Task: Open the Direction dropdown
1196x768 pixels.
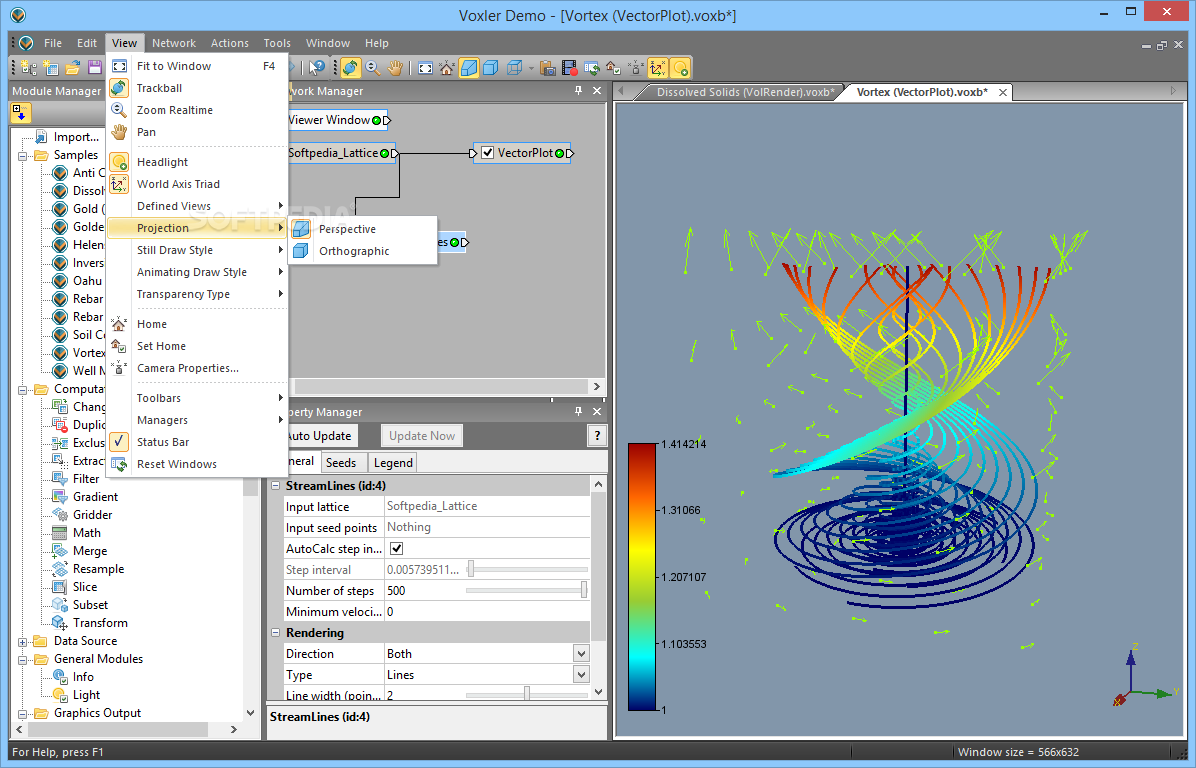Action: [x=581, y=654]
